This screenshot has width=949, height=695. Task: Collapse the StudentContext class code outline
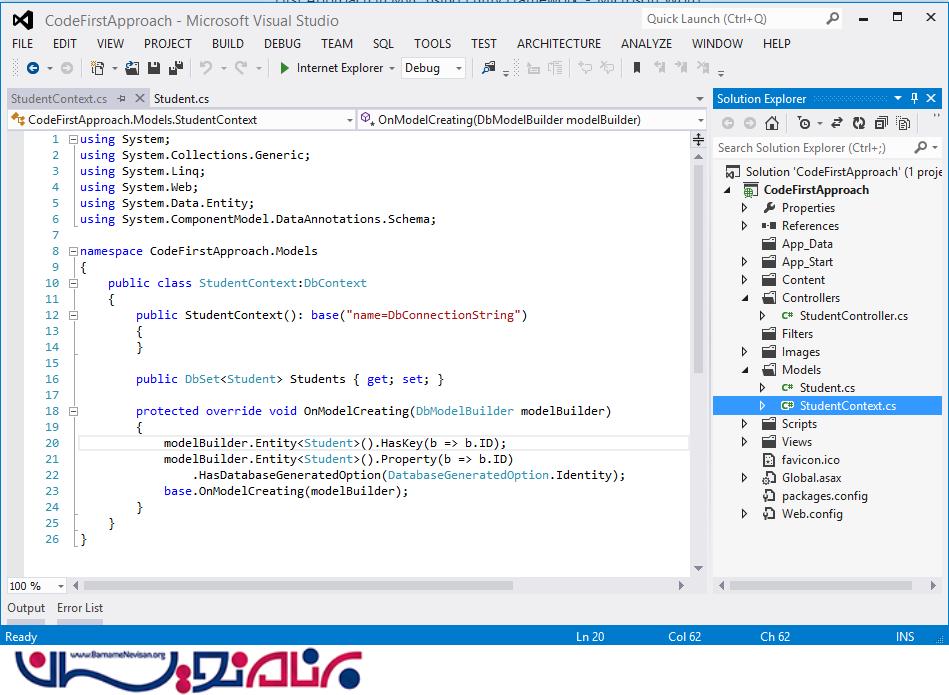click(73, 283)
